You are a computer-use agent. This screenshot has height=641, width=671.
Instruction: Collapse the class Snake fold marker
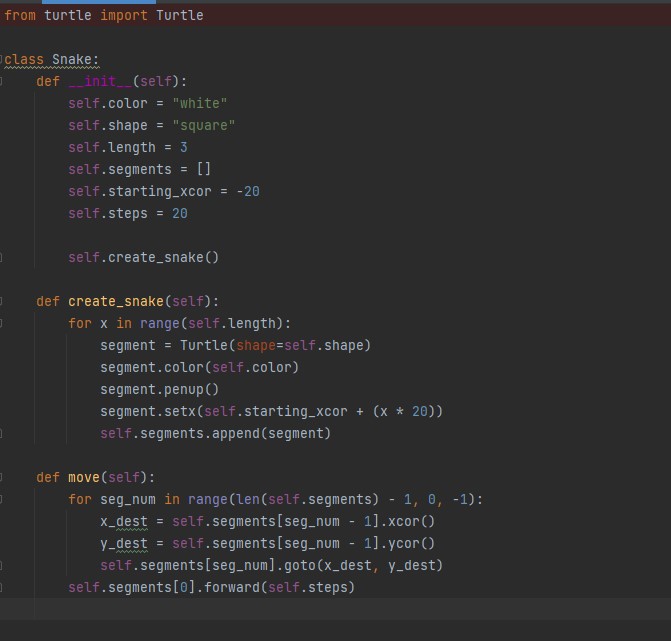pos(1,59)
